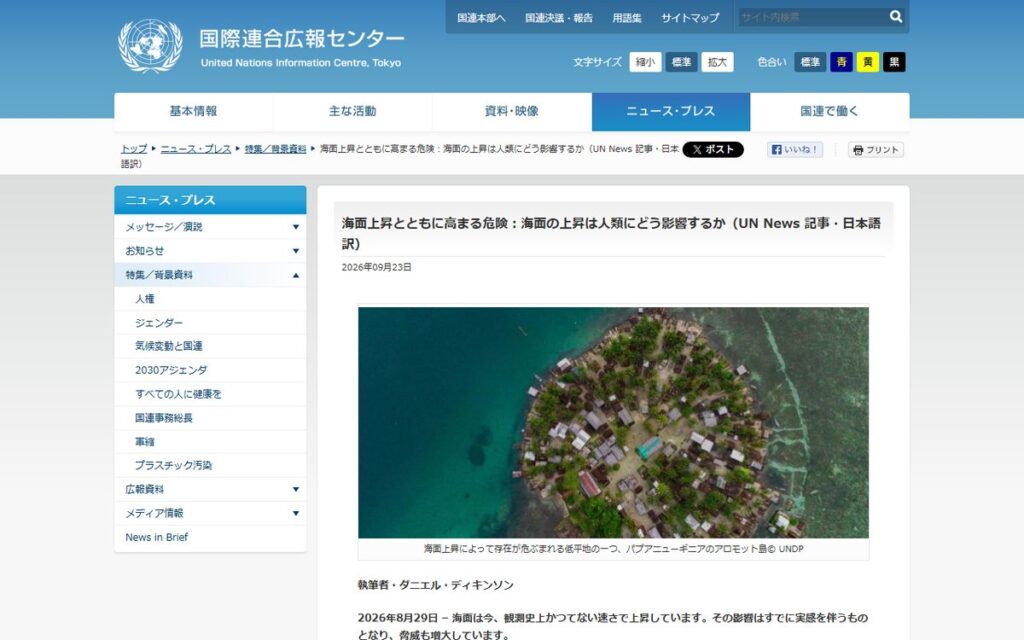
Task: Click the article date 2026年09月23日
Action: point(377,267)
